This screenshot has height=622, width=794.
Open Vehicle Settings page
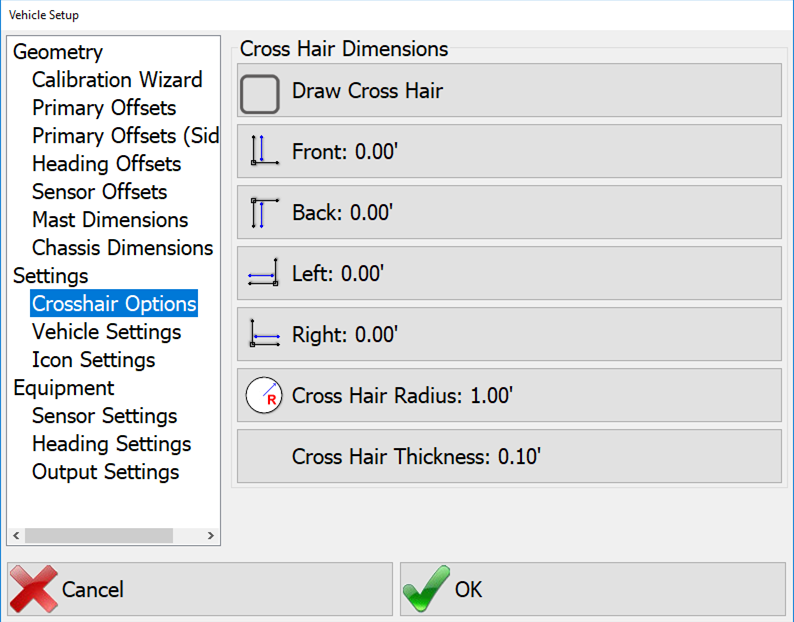pyautogui.click(x=106, y=332)
